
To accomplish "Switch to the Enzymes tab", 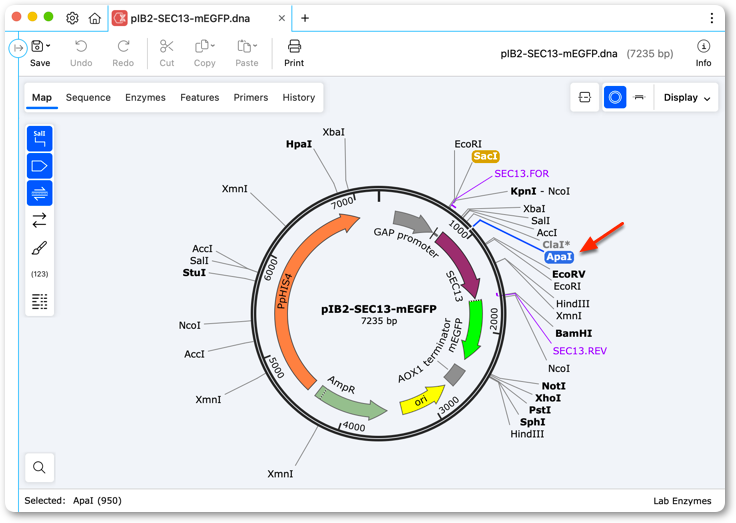I will [146, 98].
